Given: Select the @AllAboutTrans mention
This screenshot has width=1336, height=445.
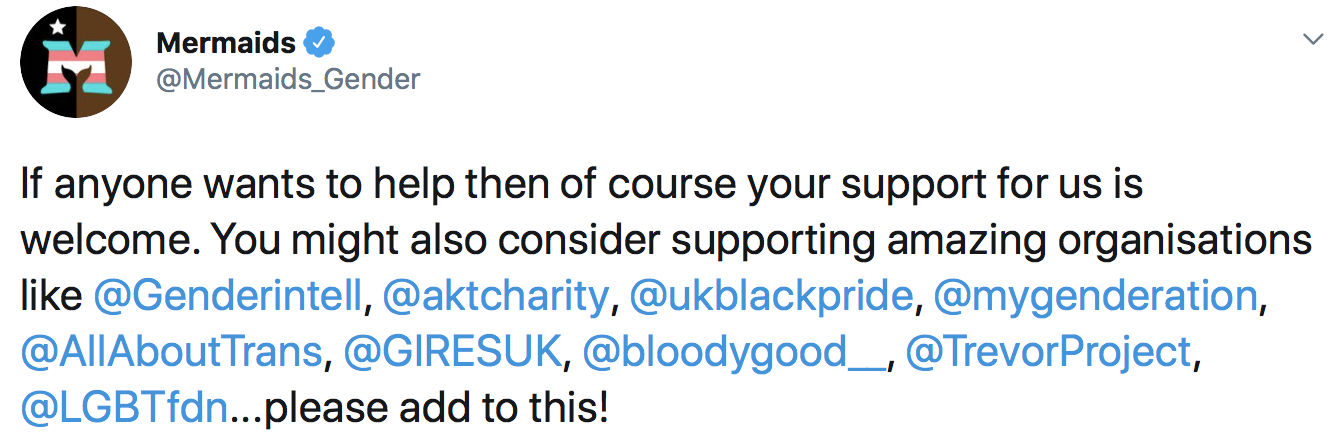Looking at the screenshot, I should pos(175,352).
